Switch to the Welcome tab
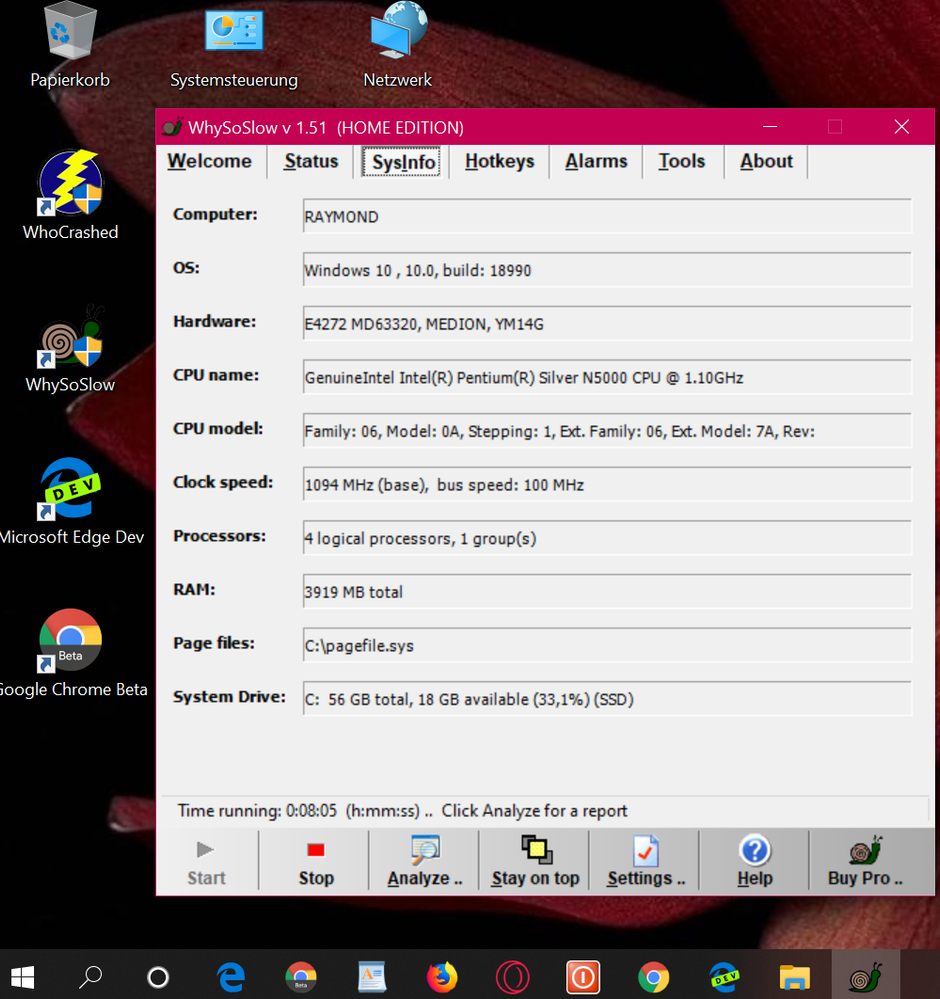Screen dimensions: 940x999 pyautogui.click(x=210, y=162)
